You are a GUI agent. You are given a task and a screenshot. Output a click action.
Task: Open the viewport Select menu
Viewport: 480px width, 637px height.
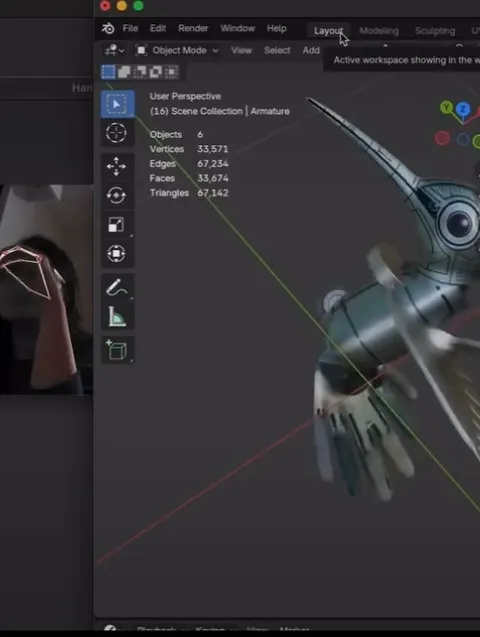coord(277,50)
